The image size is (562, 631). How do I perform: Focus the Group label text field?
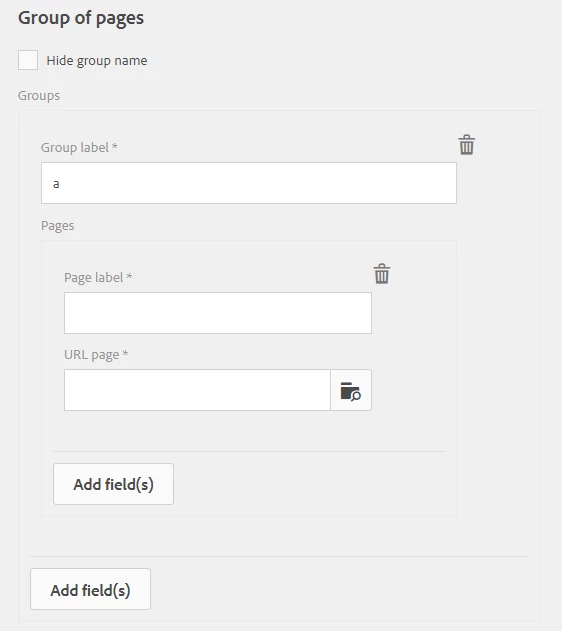point(249,183)
